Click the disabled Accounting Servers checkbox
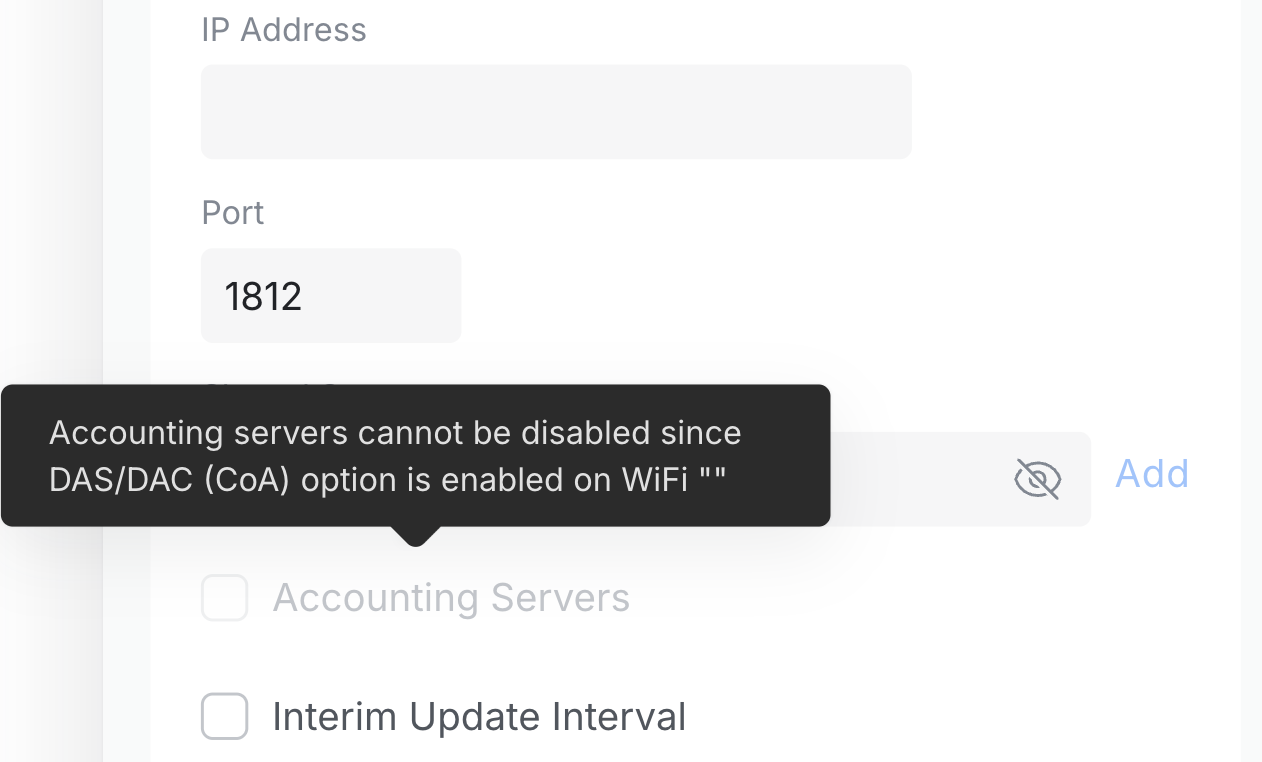1262x762 pixels. tap(225, 598)
